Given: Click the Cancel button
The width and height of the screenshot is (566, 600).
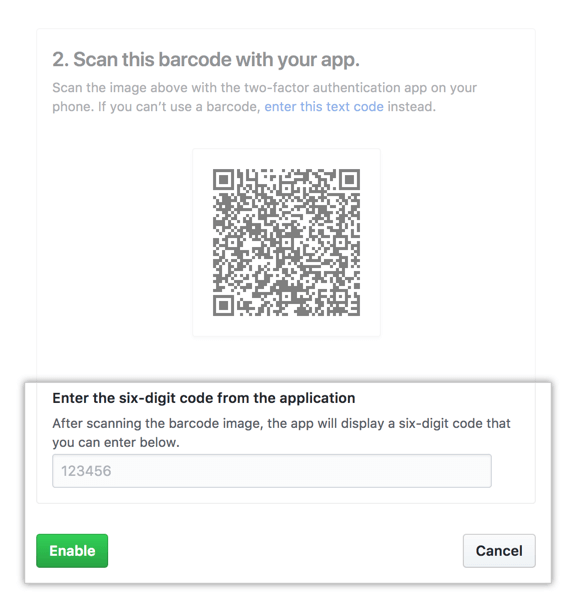Looking at the screenshot, I should 499,551.
